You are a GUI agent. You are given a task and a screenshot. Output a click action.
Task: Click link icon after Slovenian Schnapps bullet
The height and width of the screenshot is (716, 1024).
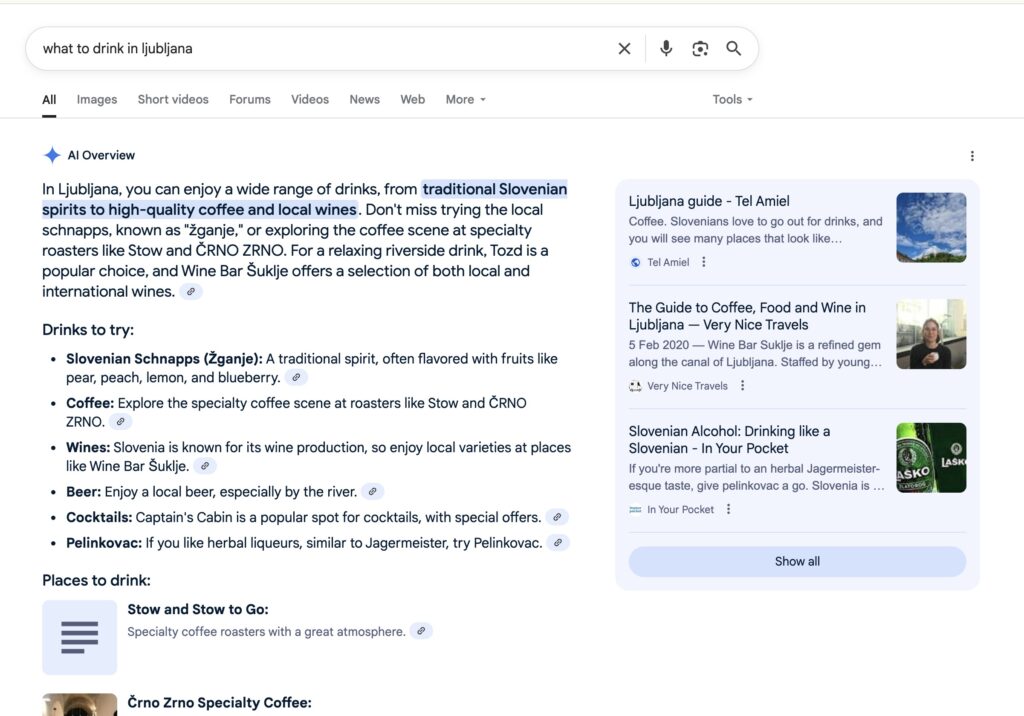pos(296,378)
